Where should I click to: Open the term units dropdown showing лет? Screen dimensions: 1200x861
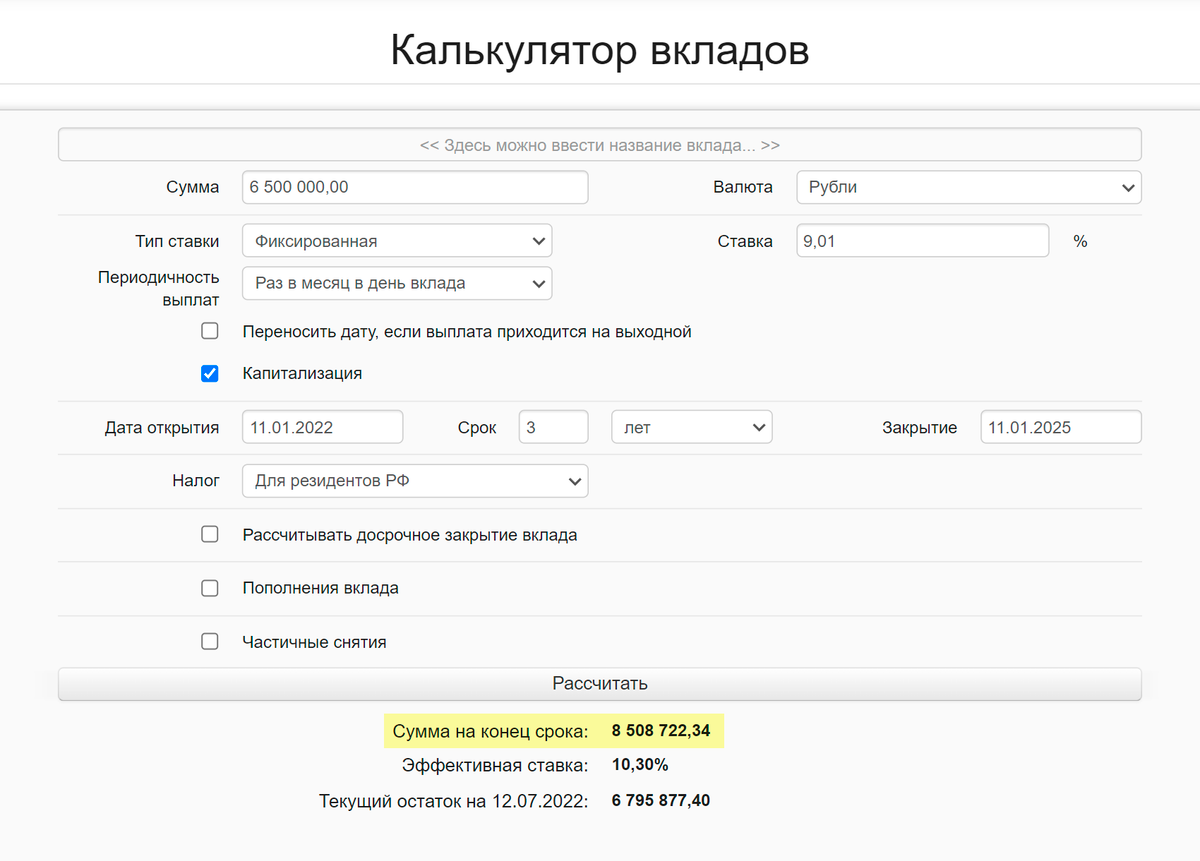pos(691,426)
